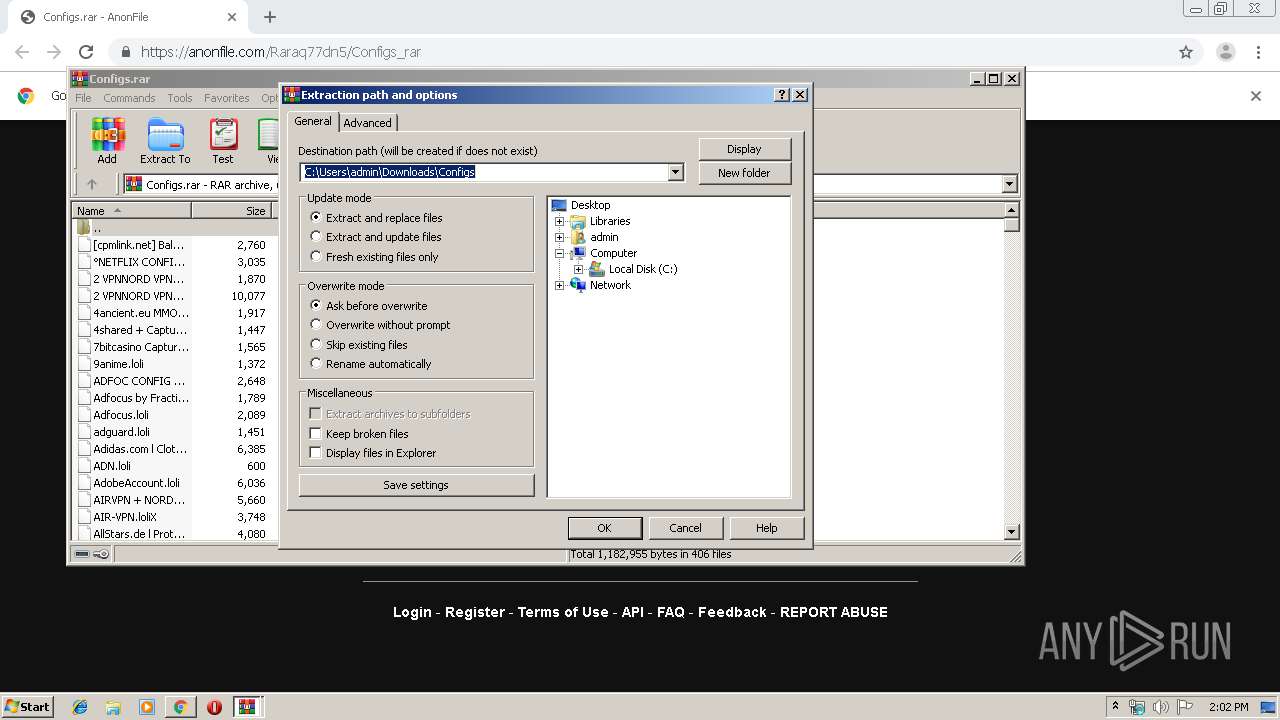Screen dimensions: 1280x720
Task: Show hidden system tray icons
Action: tap(1116, 707)
